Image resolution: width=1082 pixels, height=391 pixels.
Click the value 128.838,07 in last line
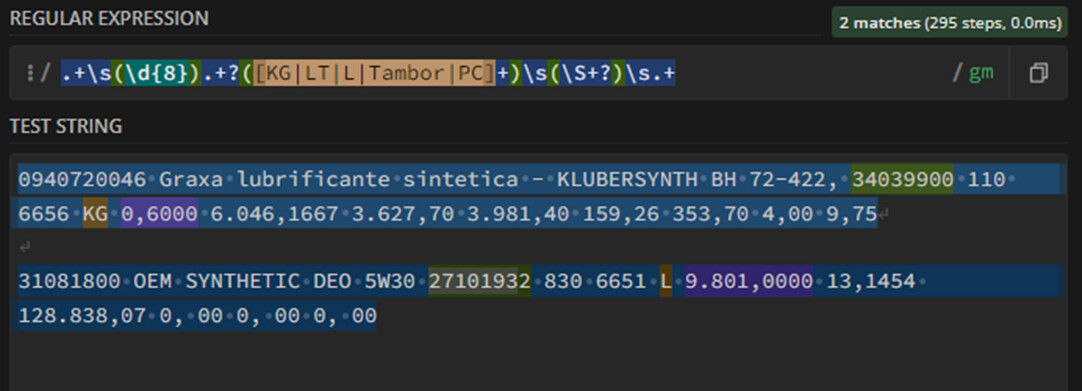[x=82, y=316]
